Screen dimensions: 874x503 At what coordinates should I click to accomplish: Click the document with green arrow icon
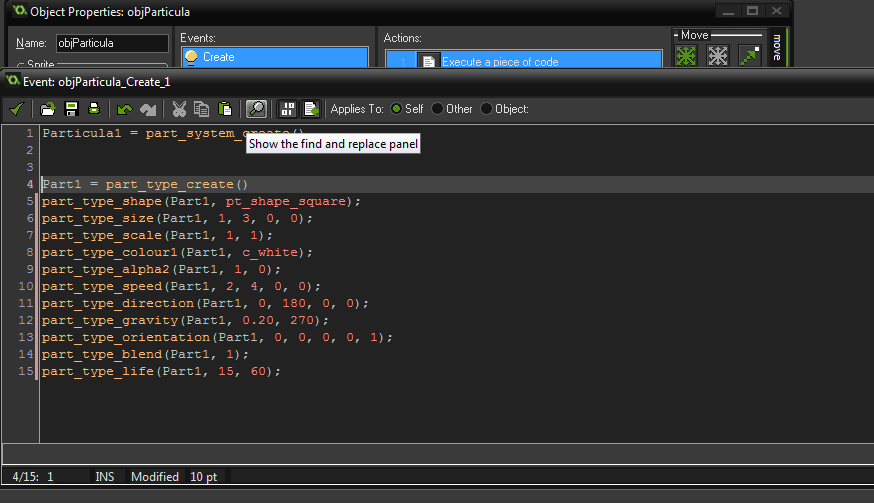coord(310,109)
